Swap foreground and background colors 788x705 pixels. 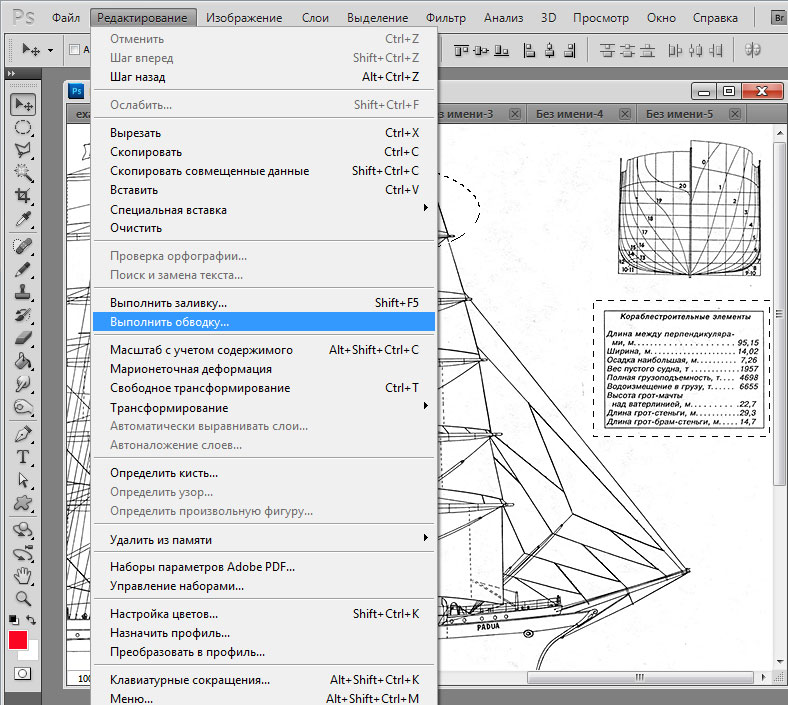31,620
